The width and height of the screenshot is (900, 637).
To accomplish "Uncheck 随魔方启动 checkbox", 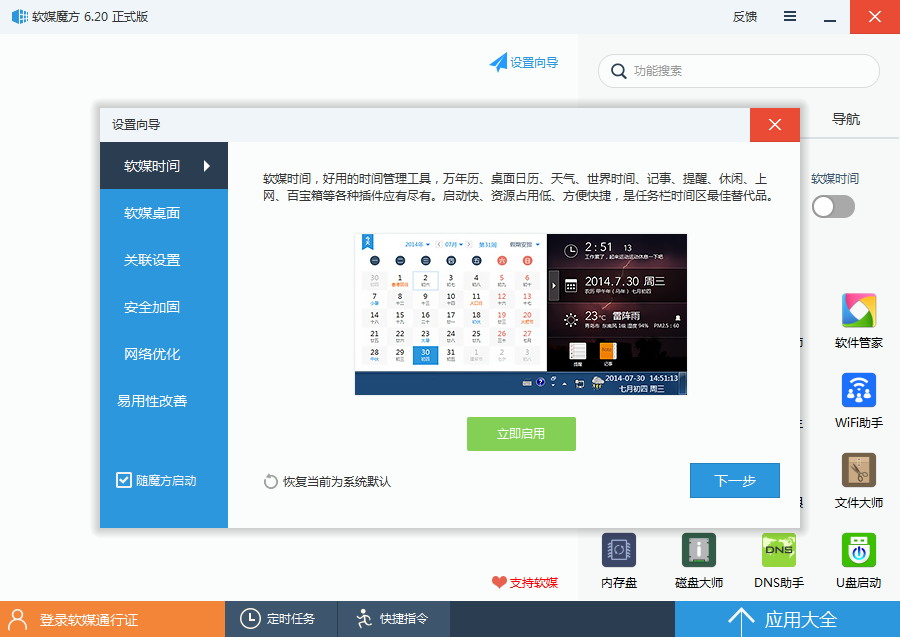I will (124, 480).
